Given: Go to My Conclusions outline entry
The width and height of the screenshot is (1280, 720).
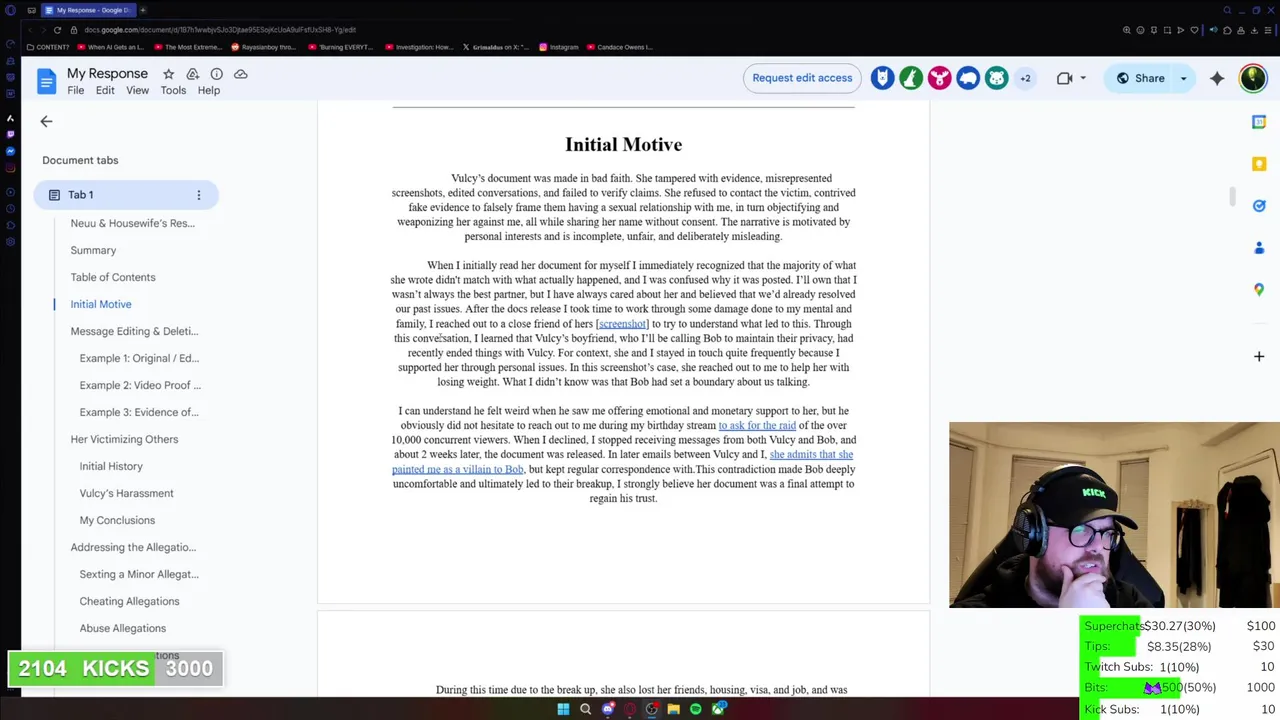Looking at the screenshot, I should click(x=117, y=520).
